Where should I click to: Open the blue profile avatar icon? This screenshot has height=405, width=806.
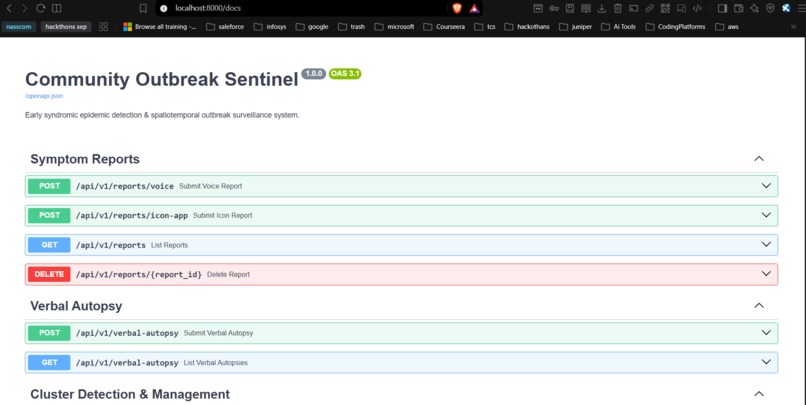[x=786, y=8]
